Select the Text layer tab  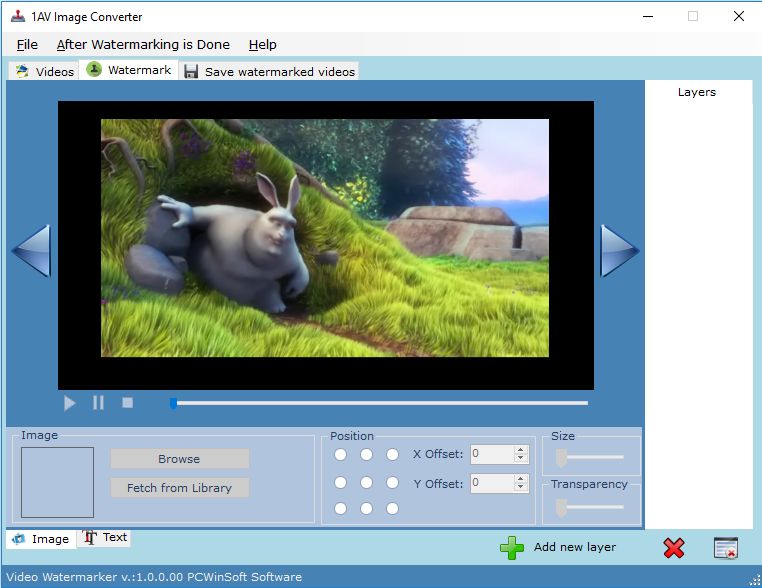104,537
